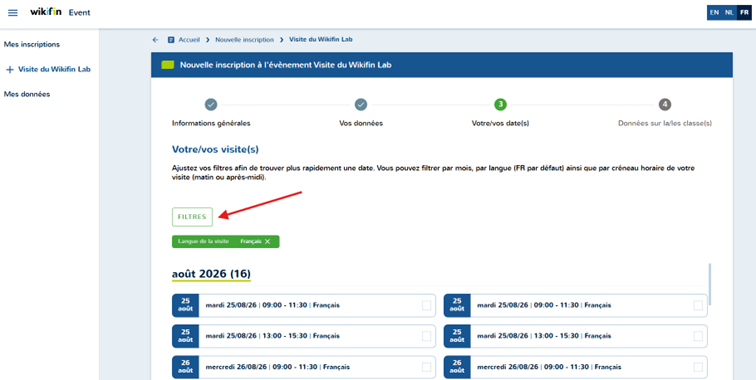Click the Votre/vos visite(s) heading
Image resolution: width=756 pixels, height=380 pixels.
click(215, 149)
